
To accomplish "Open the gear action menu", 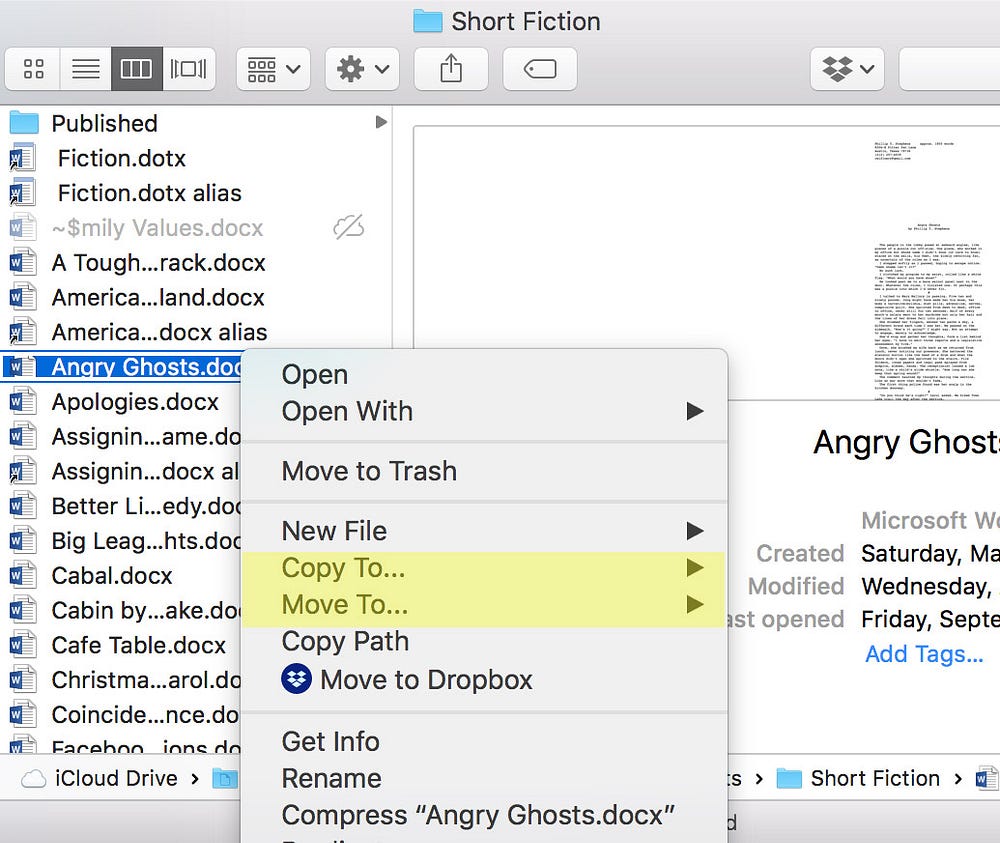I will point(362,68).
